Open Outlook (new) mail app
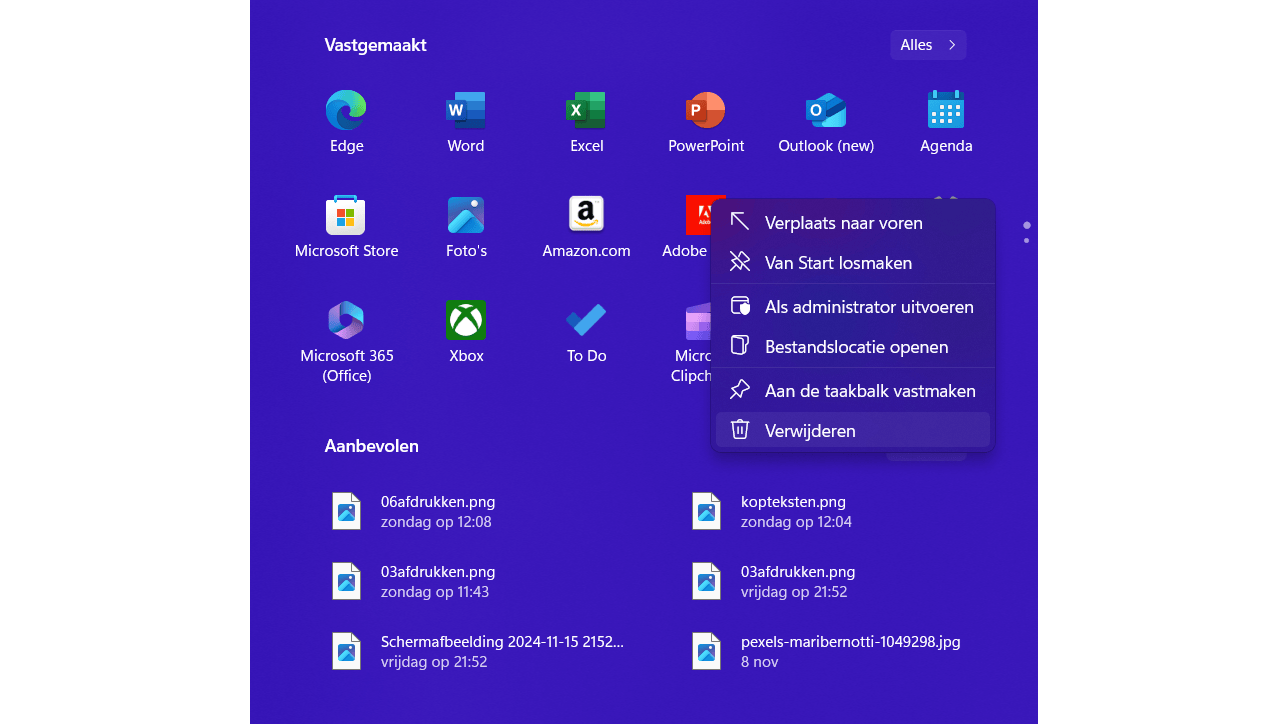 click(826, 122)
